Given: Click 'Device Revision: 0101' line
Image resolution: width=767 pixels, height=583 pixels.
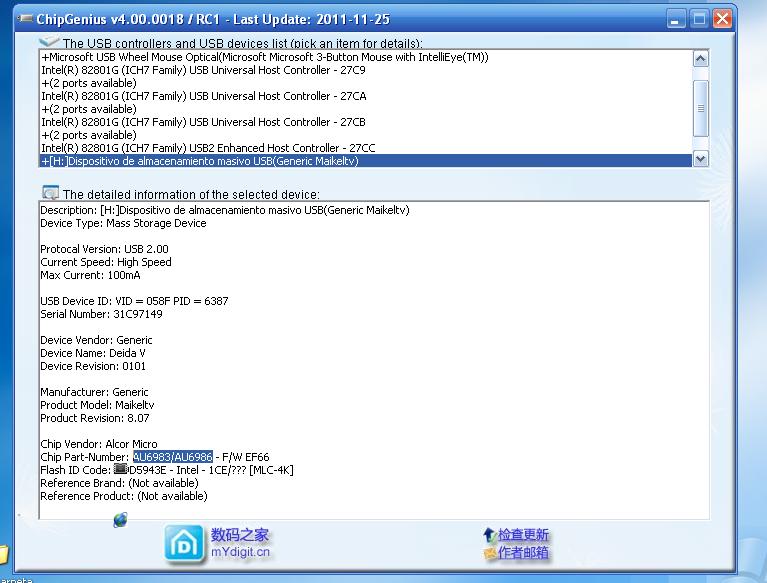Looking at the screenshot, I should pos(93,366).
